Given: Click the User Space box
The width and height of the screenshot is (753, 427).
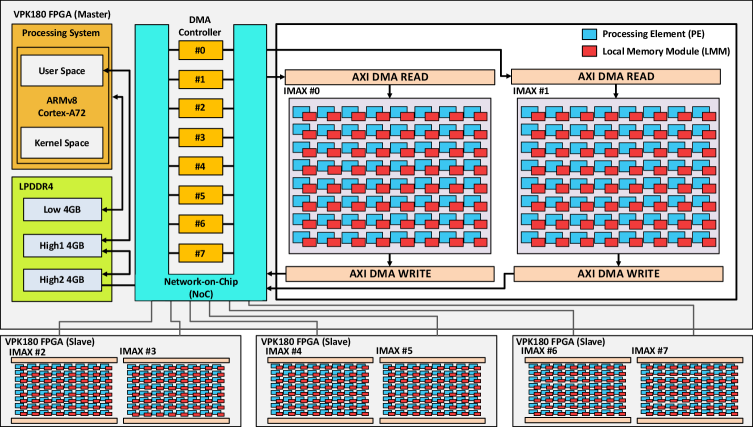Looking at the screenshot, I should [x=61, y=71].
